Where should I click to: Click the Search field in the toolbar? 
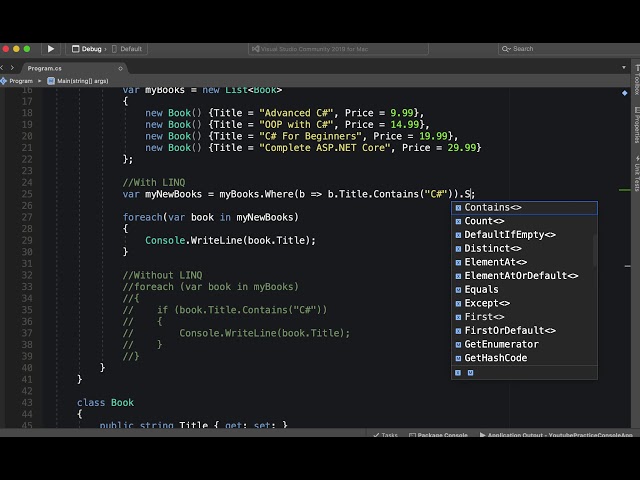click(x=567, y=49)
